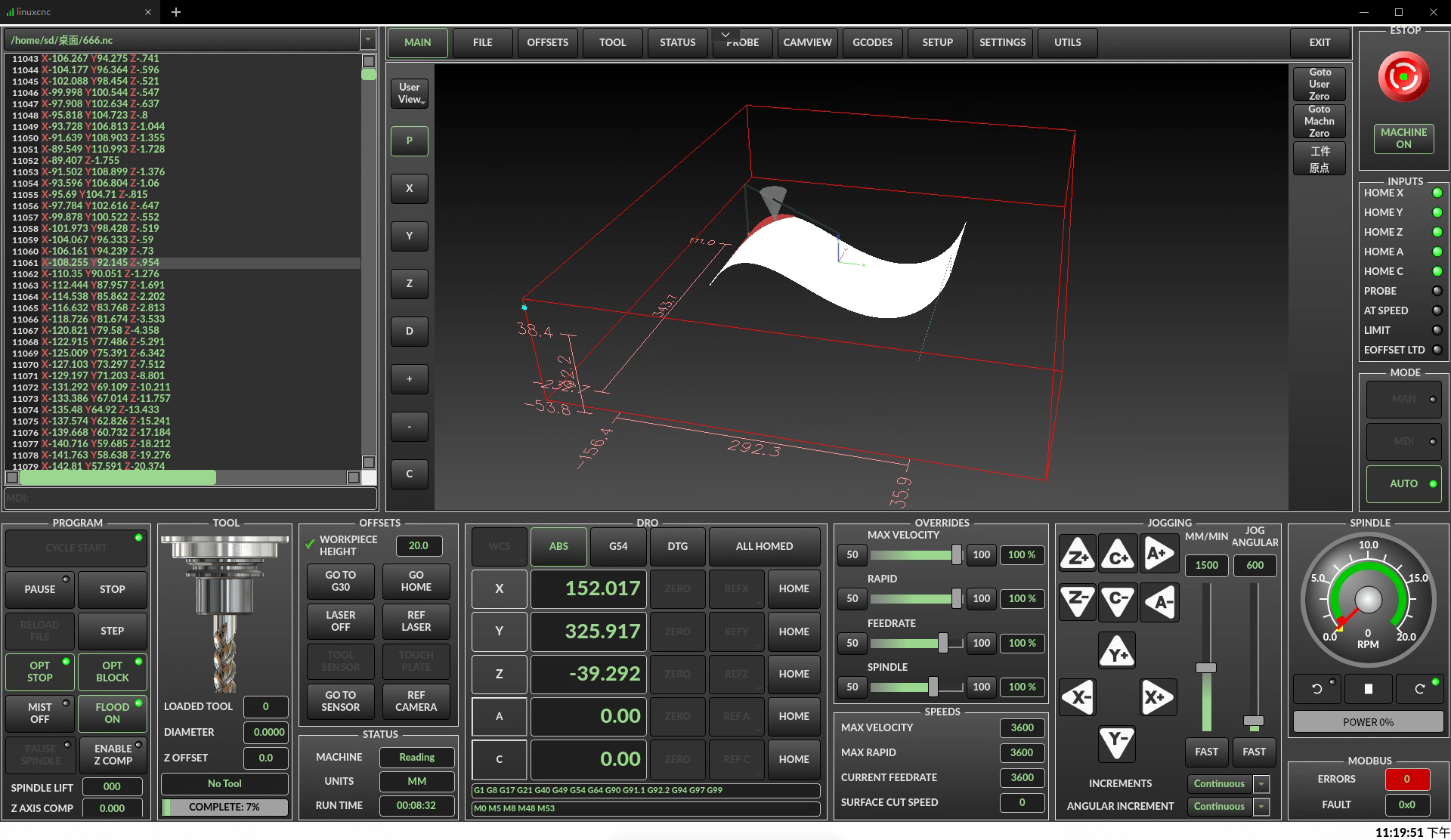The image size is (1451, 840).
Task: Switch MIST OFF toggle button
Action: click(x=40, y=713)
